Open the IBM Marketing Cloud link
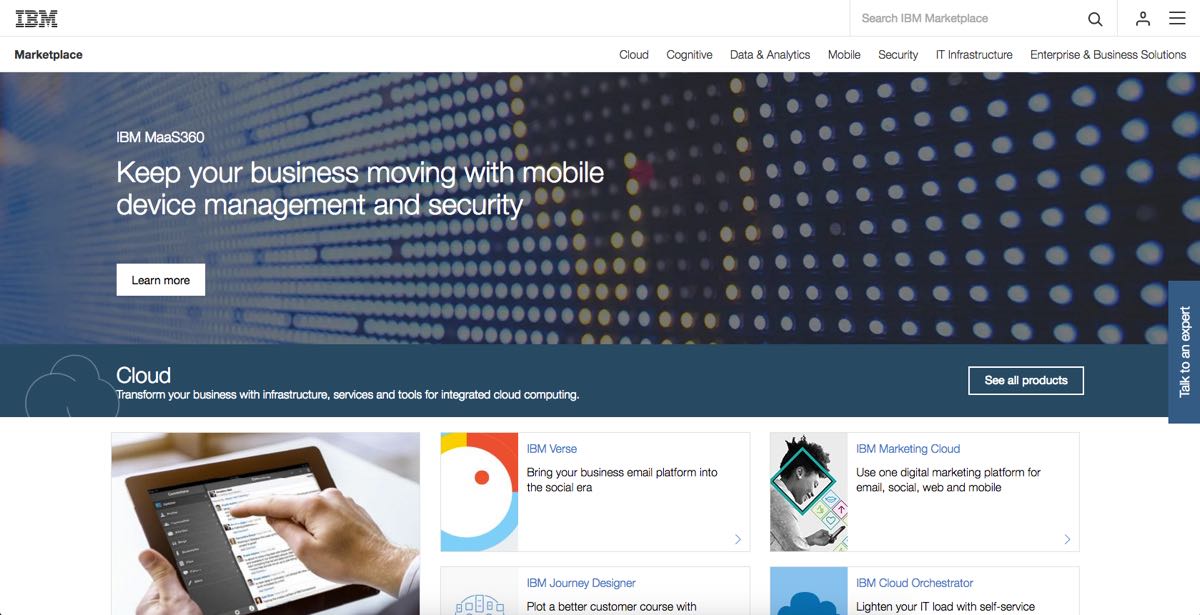Viewport: 1200px width, 615px height. [908, 449]
